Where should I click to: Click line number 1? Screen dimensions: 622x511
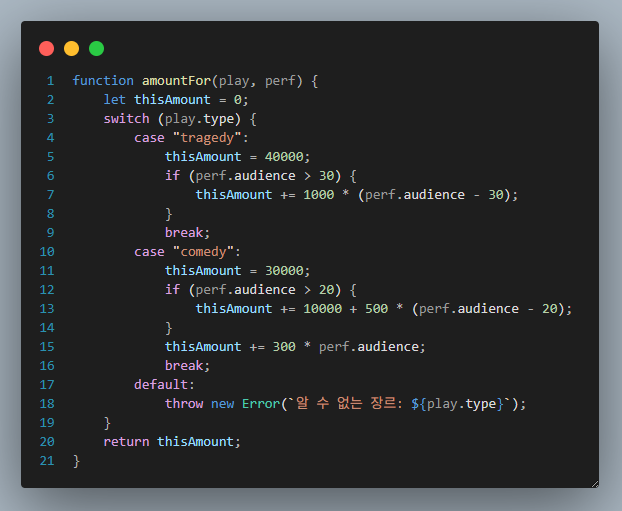(x=50, y=81)
